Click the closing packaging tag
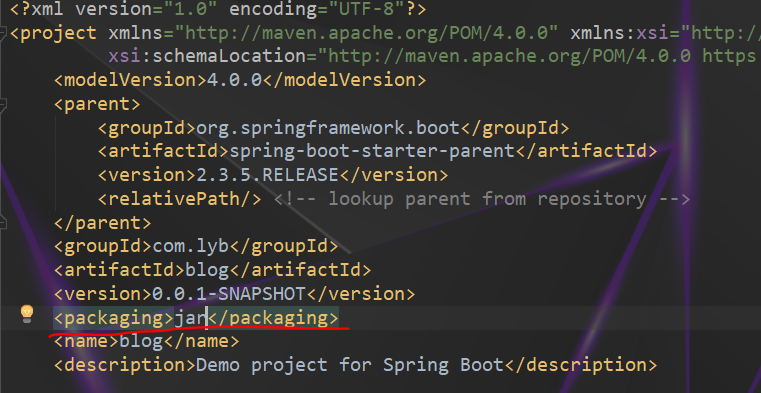Image resolution: width=761 pixels, height=393 pixels. click(x=273, y=318)
